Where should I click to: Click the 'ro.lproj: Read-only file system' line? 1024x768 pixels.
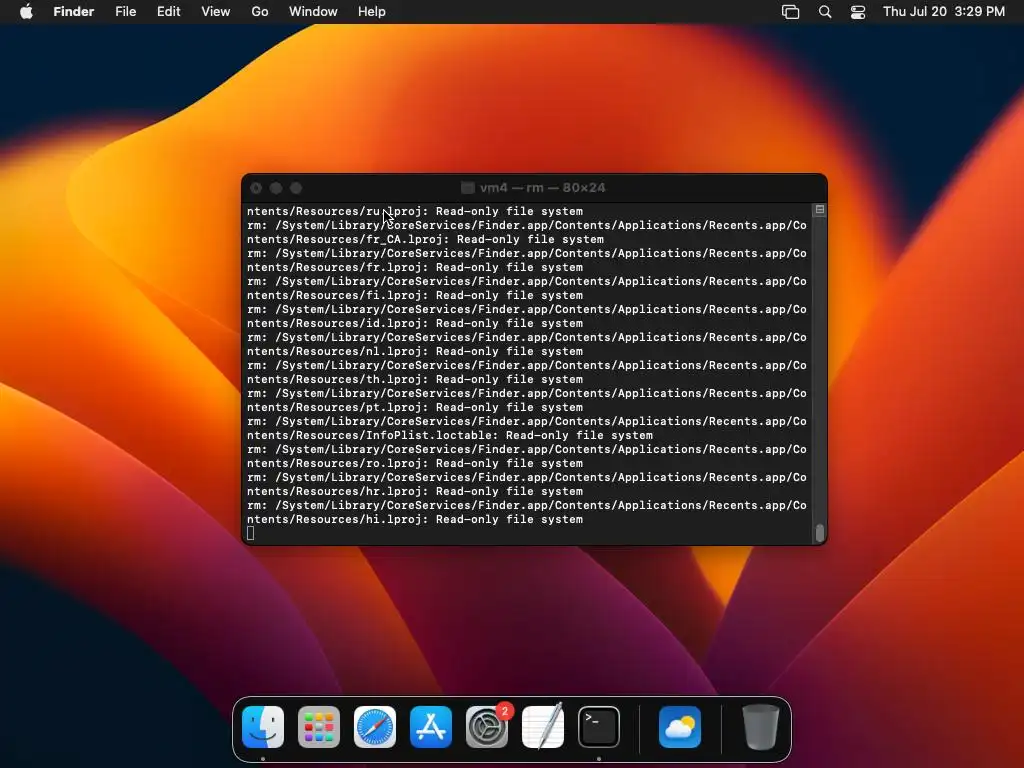coord(415,464)
